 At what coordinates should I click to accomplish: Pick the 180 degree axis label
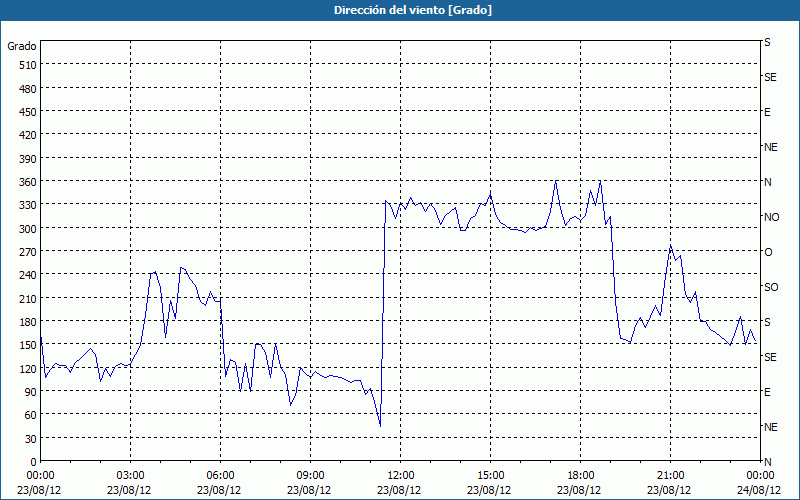tap(28, 322)
